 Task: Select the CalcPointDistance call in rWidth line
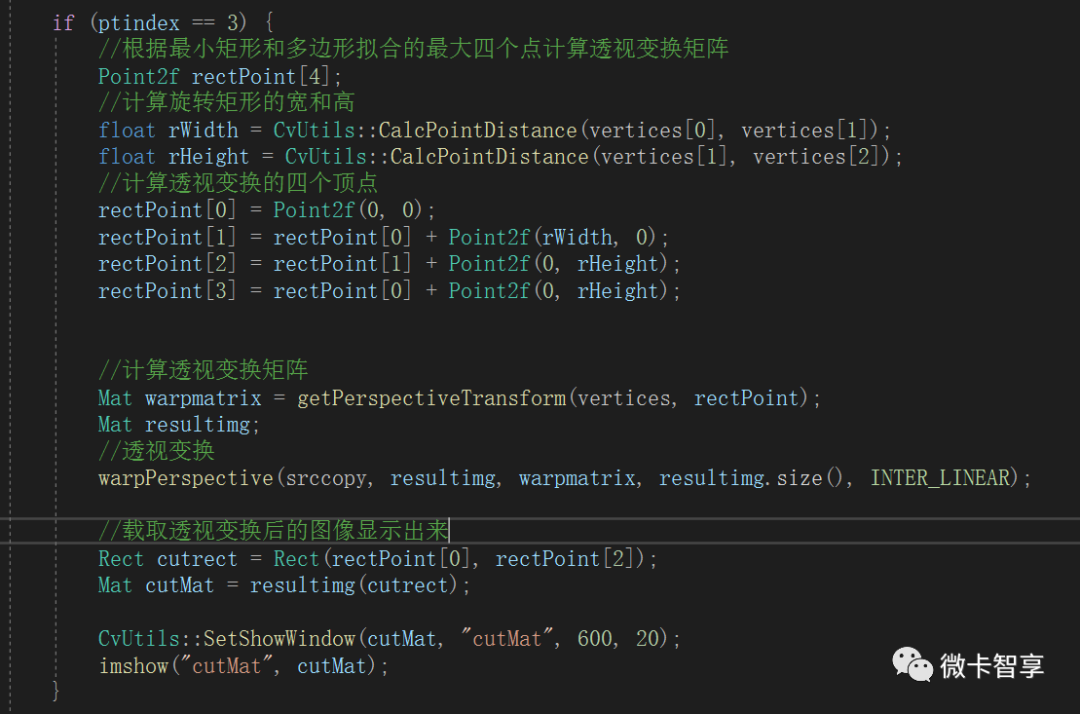pos(478,130)
